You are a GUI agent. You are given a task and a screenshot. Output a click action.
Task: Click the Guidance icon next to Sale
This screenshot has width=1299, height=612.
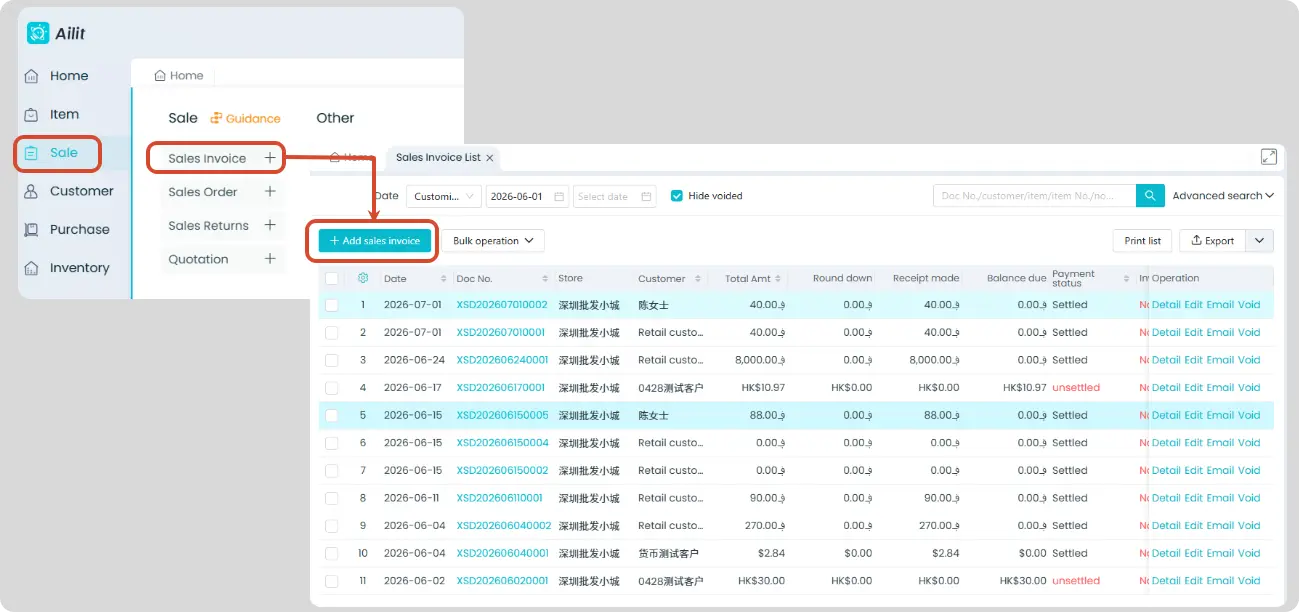coord(216,118)
